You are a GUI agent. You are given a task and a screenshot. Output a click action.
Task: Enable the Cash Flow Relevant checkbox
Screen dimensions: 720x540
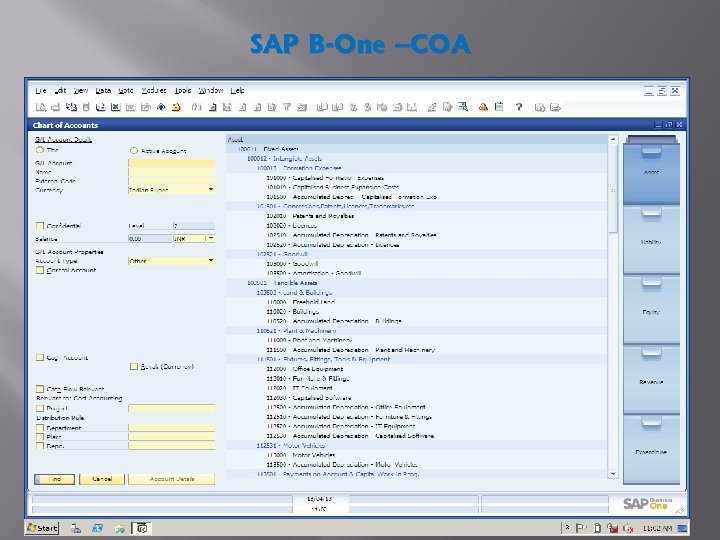point(40,389)
